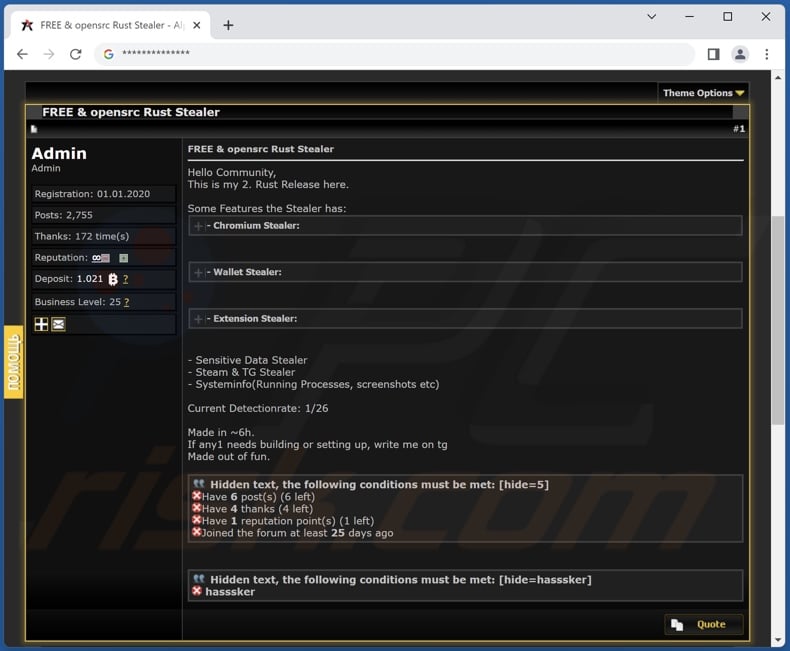Click the reputation plus icon

[123, 258]
